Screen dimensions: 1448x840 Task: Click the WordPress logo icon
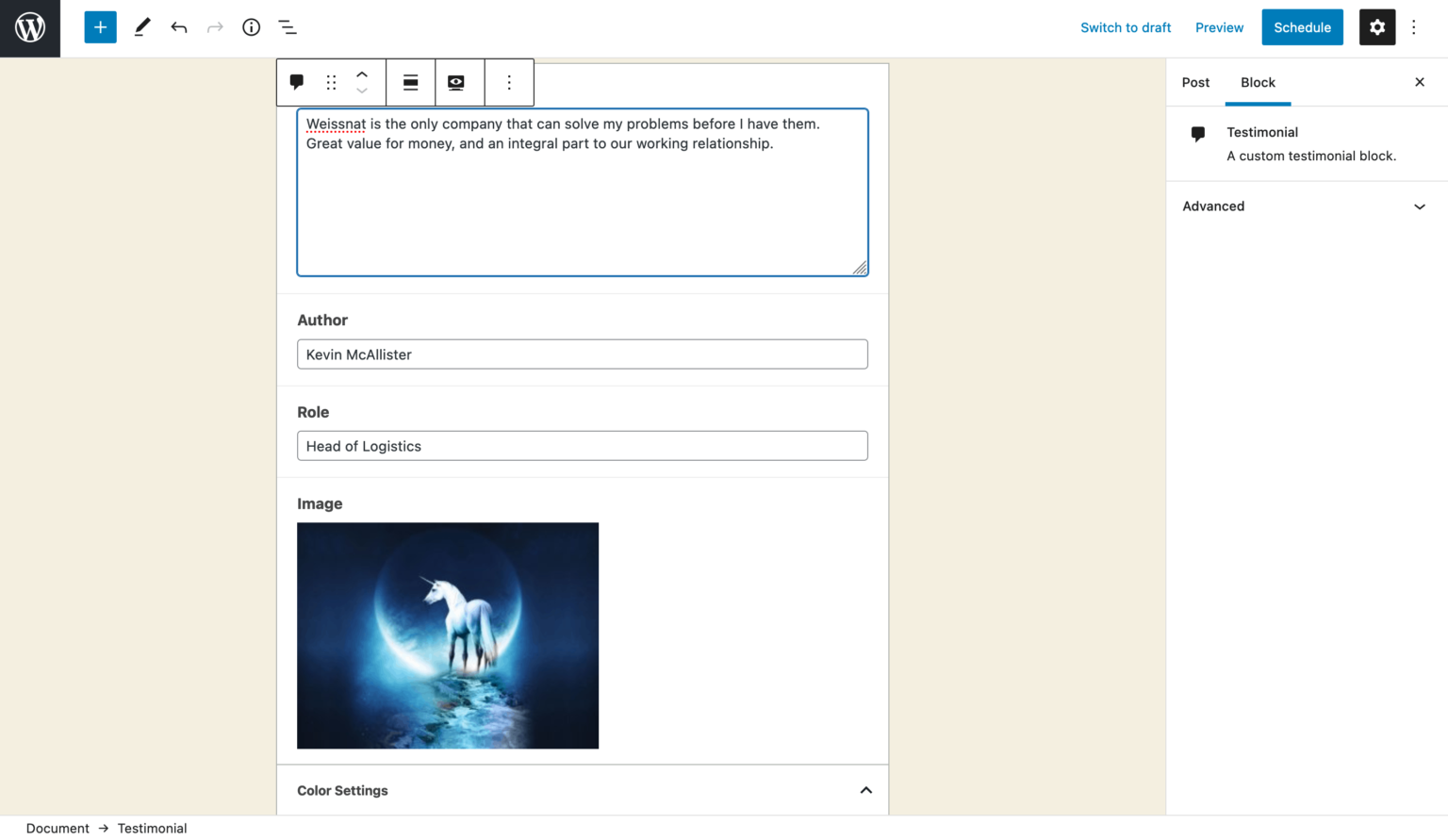tap(30, 28)
